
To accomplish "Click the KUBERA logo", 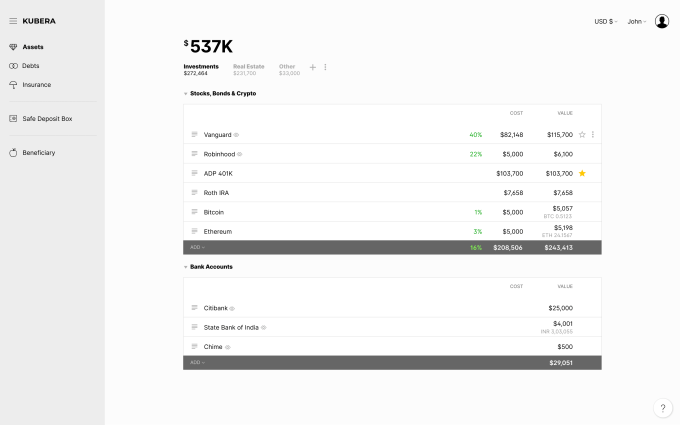I will tap(39, 21).
